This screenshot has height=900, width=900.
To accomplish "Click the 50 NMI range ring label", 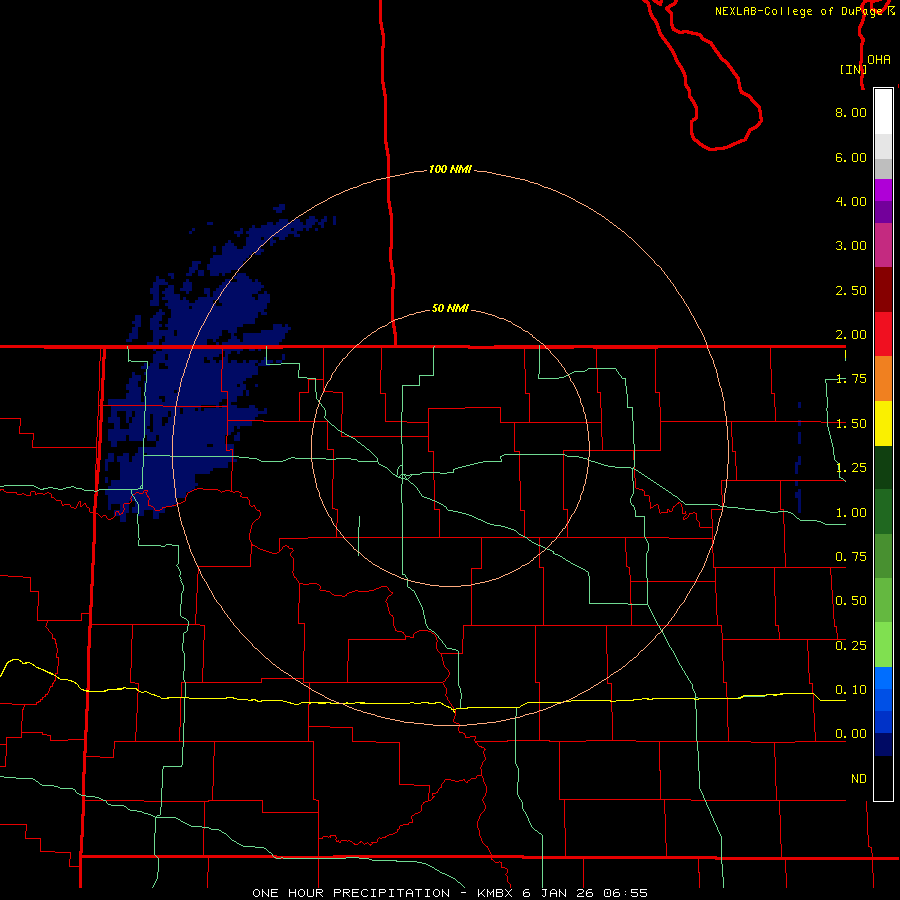I will [x=450, y=308].
